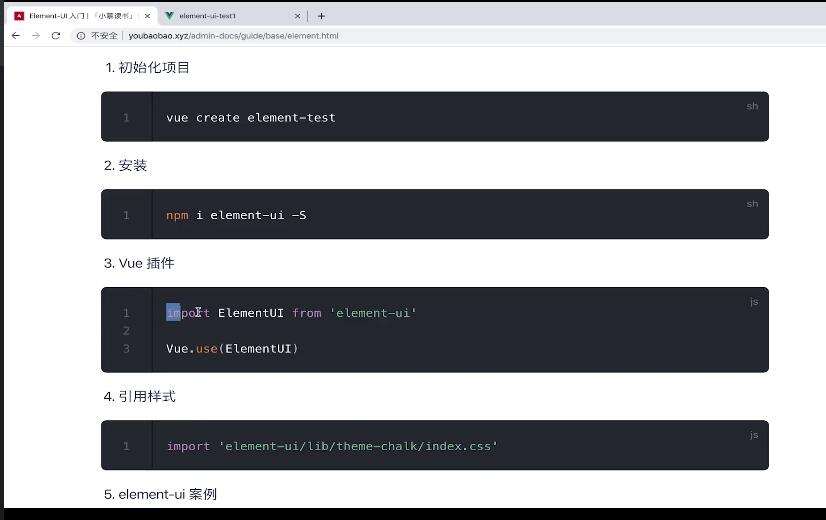Click the heading 1. 初始化项目
Viewport: 826px width, 520px height.
[148, 67]
